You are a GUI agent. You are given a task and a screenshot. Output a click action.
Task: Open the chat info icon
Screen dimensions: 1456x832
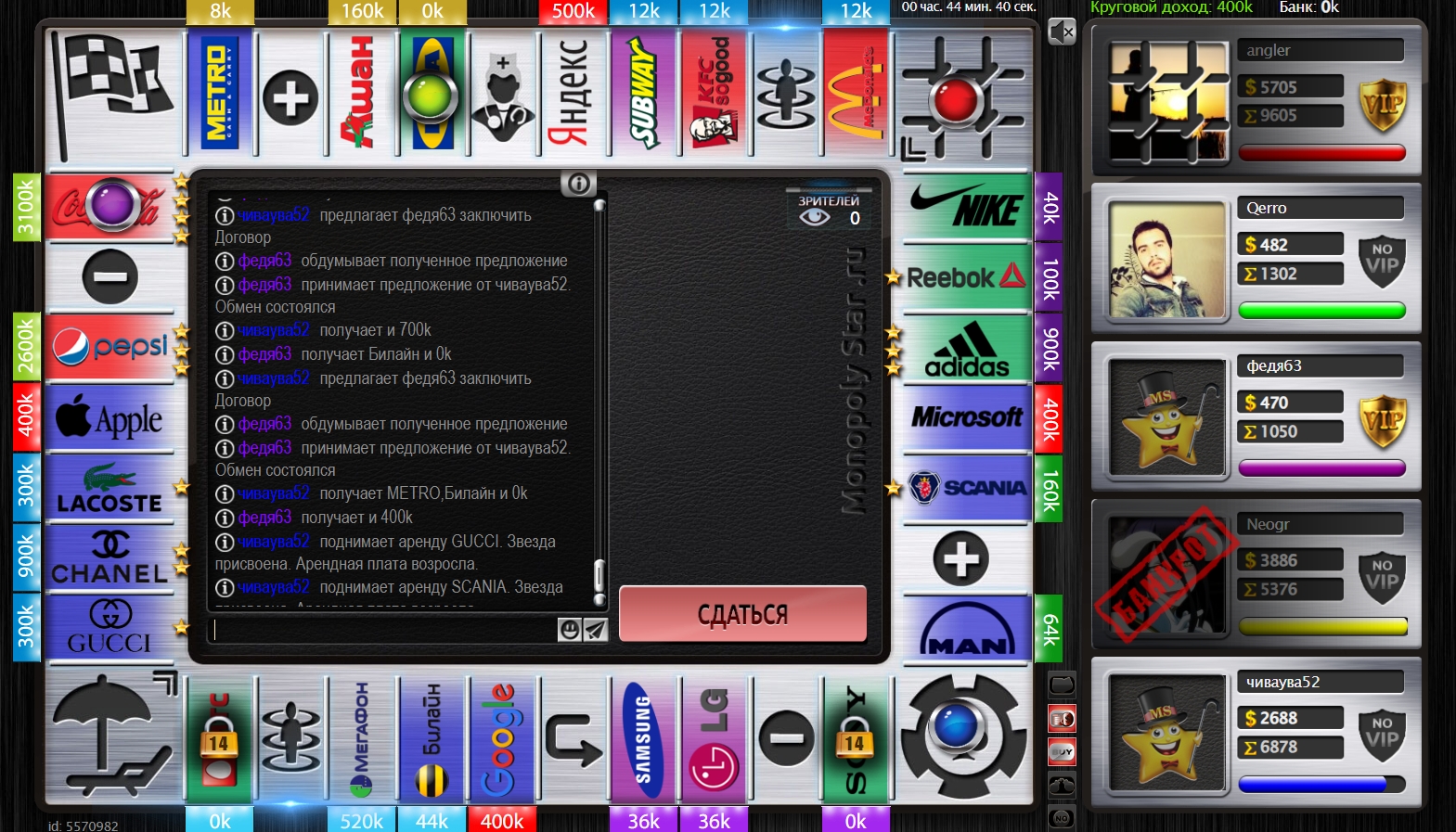[577, 184]
